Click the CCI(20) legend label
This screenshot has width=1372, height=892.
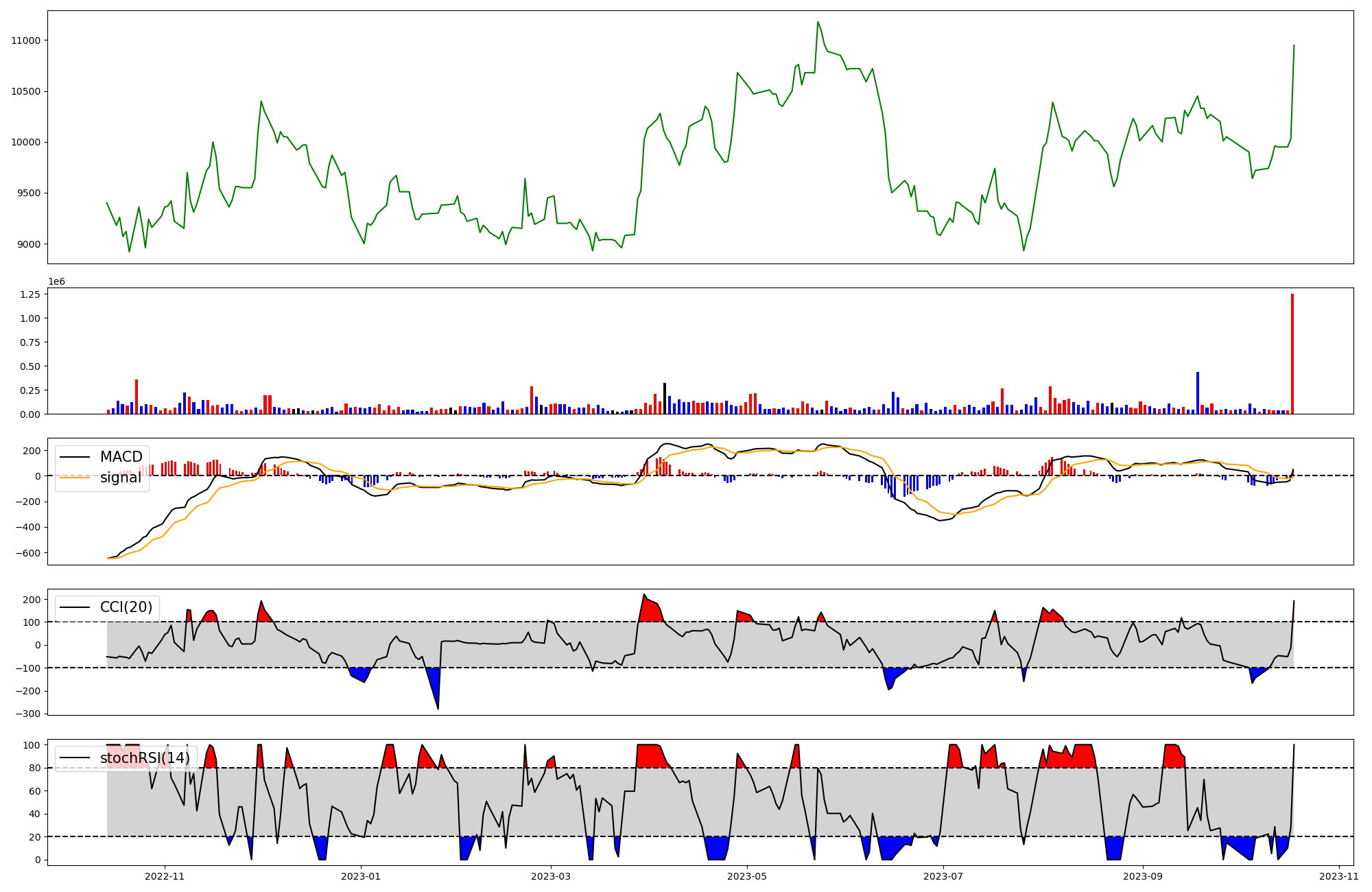tap(126, 607)
